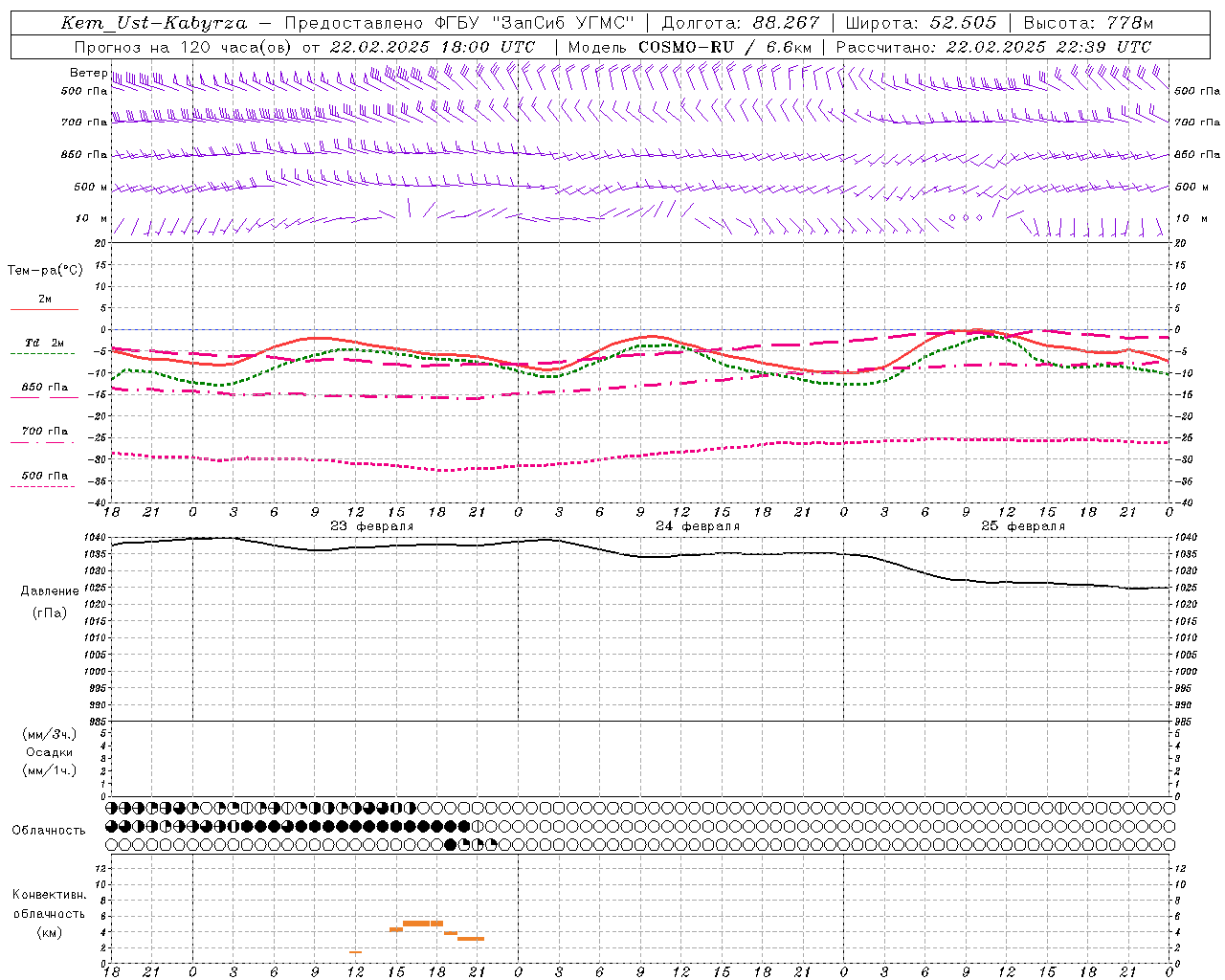1225x980 pixels.
Task: Click the 'Высота: 778м' elevation text
Action: click(1088, 23)
